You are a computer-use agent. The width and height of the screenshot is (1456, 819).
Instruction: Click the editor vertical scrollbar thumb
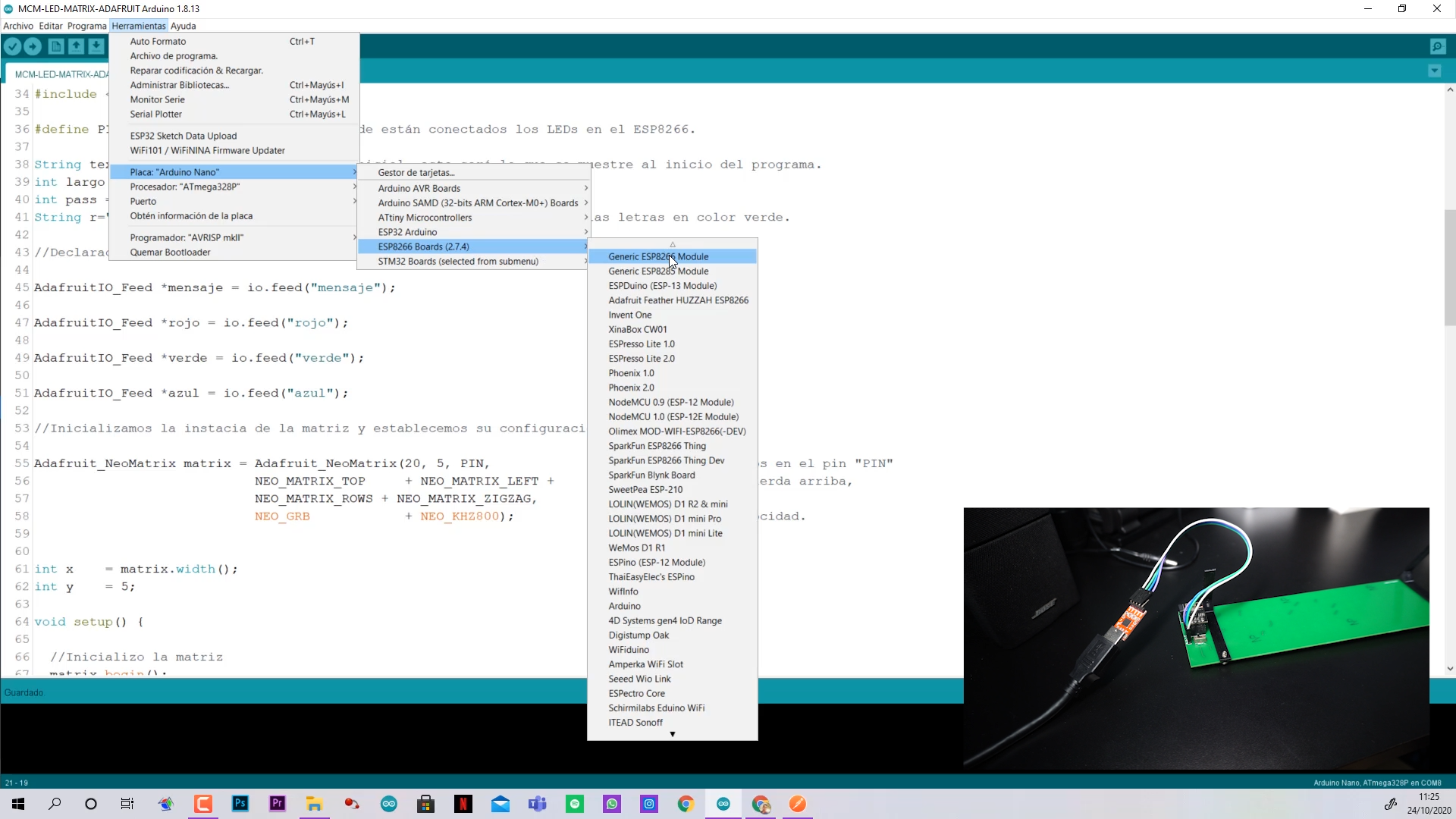pyautogui.click(x=1449, y=268)
